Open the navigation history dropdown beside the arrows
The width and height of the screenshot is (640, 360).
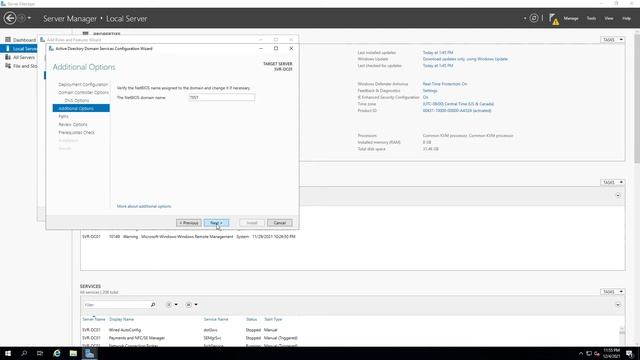(29, 18)
